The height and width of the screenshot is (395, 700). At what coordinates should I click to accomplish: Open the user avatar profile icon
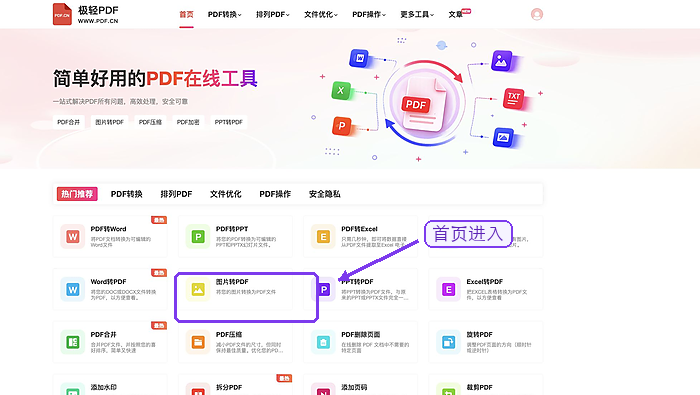point(537,14)
